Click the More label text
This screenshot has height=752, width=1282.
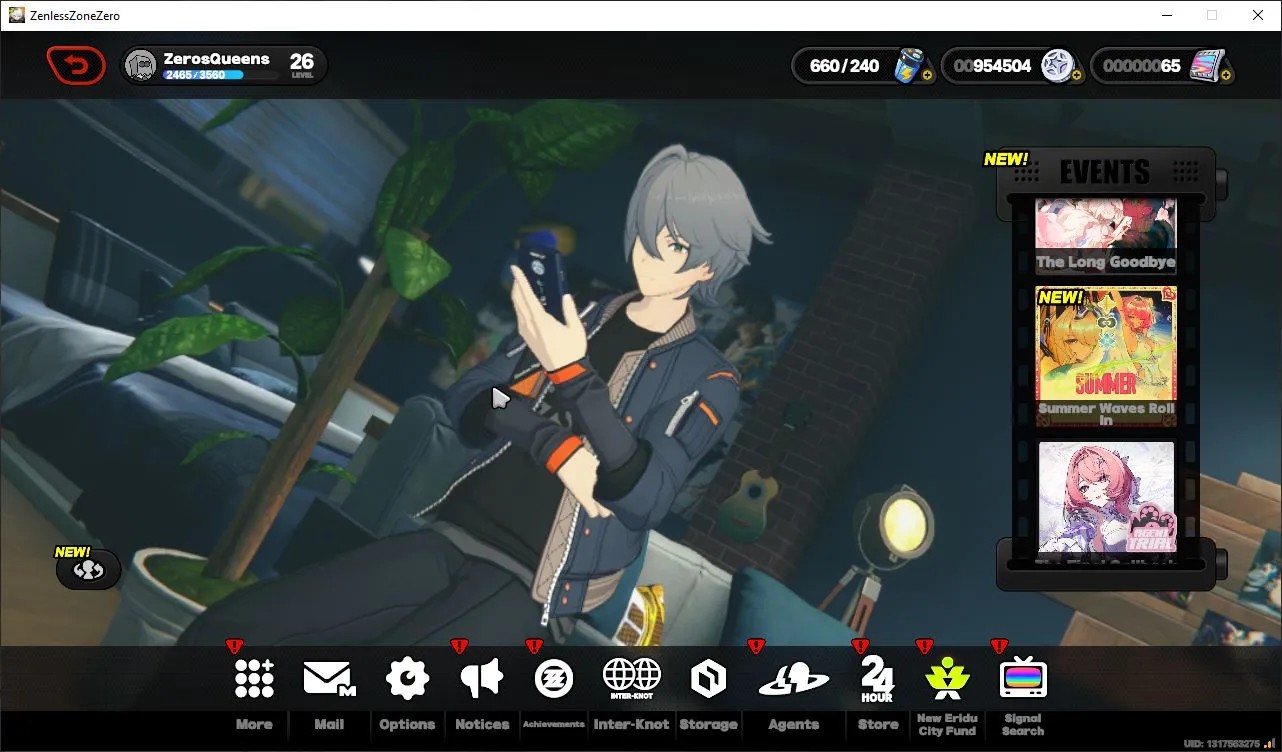(x=254, y=724)
